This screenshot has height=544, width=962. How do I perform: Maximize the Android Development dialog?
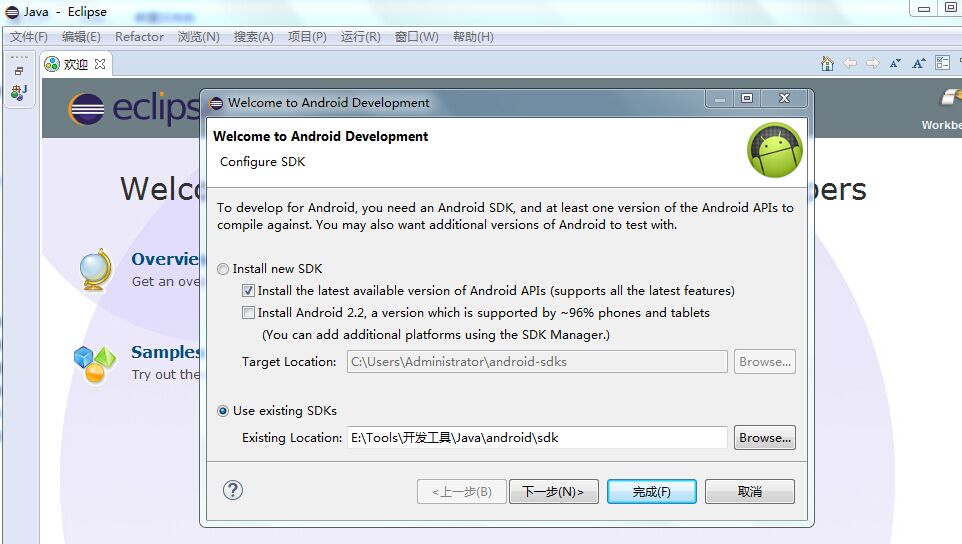tap(747, 98)
